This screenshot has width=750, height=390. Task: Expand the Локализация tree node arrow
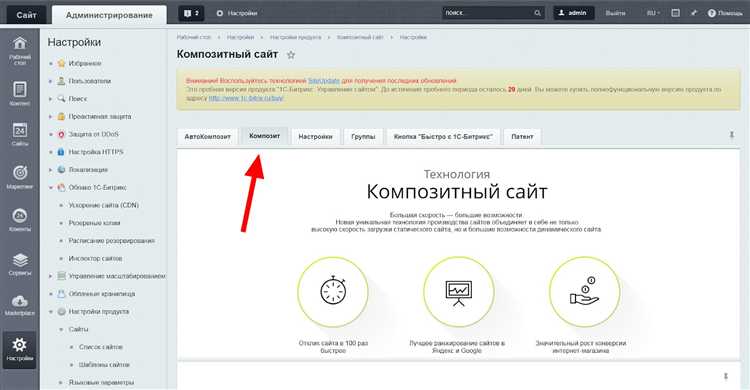point(51,170)
